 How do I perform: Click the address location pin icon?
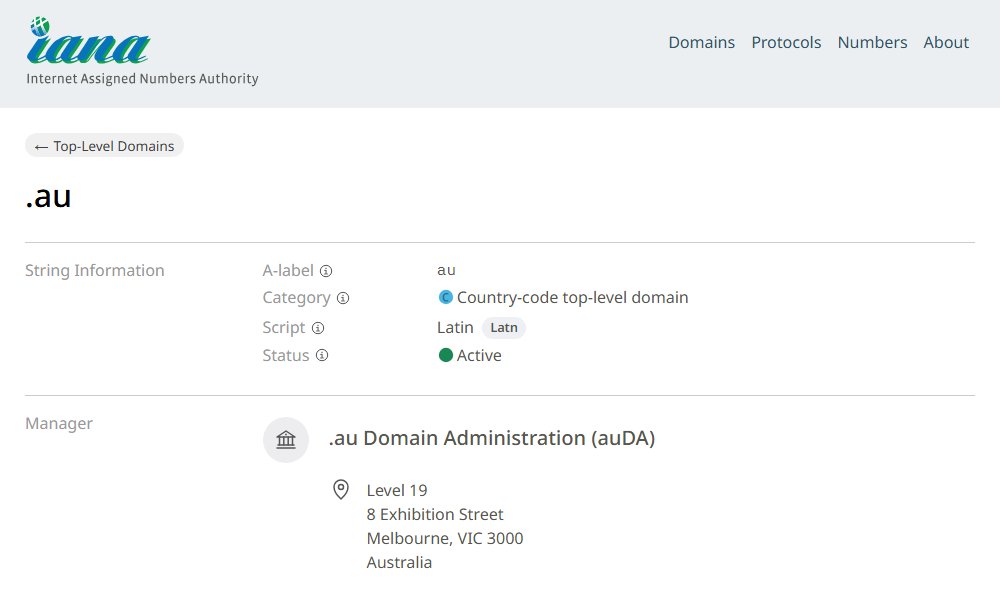click(341, 490)
